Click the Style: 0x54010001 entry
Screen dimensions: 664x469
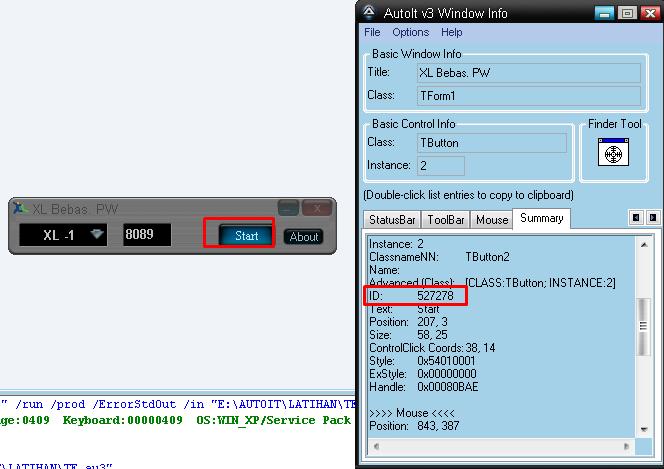[422, 361]
